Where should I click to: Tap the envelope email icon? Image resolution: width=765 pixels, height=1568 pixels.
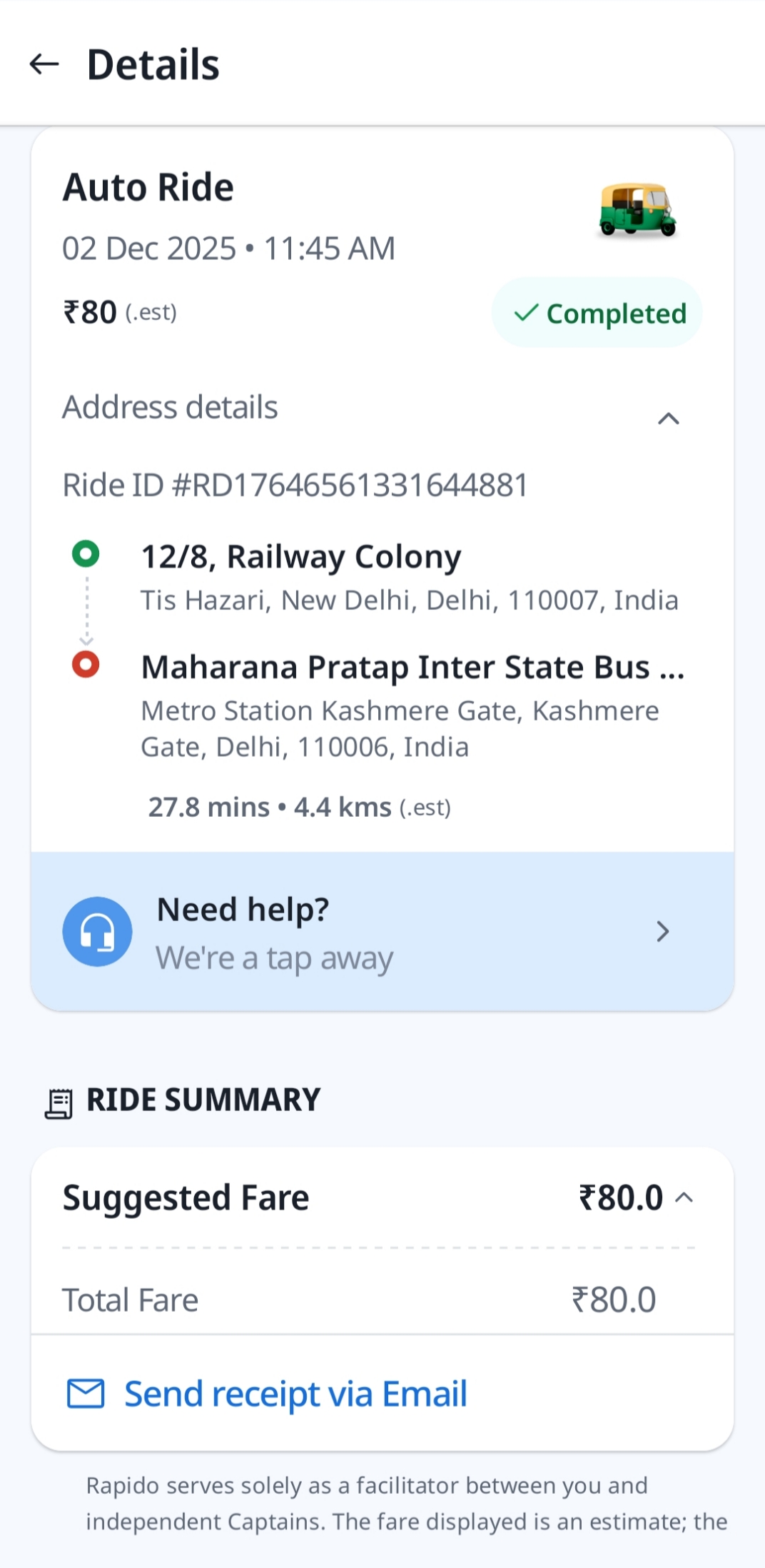point(86,1394)
